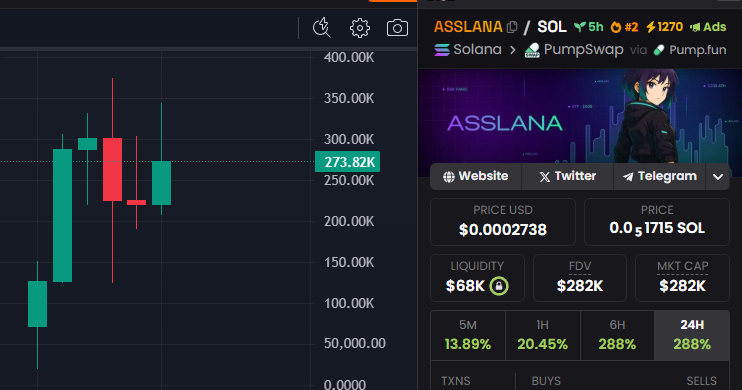Open the quick search lightning icon
Screen dimensions: 742x390
pos(322,27)
